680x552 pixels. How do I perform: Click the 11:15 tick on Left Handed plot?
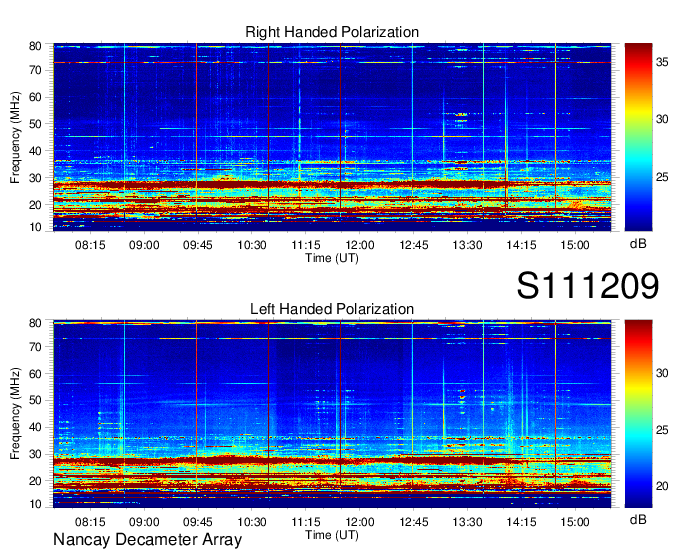[306, 522]
